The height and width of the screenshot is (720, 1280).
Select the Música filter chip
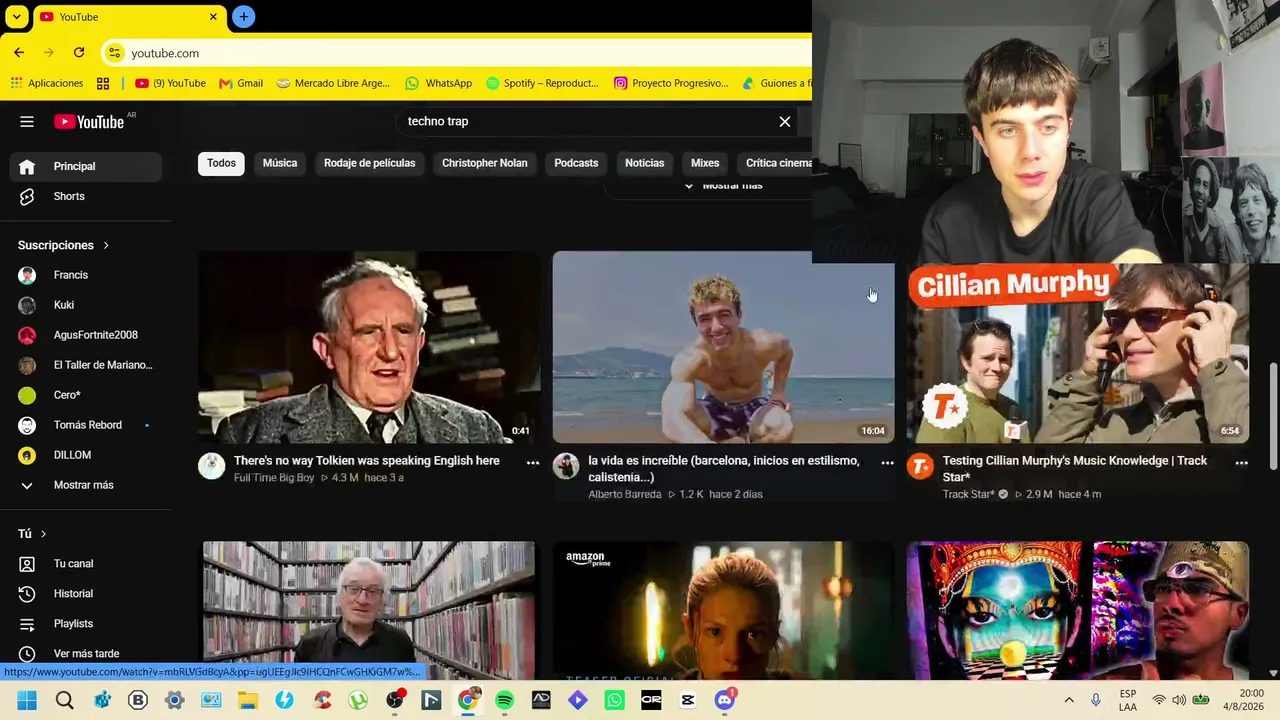280,163
